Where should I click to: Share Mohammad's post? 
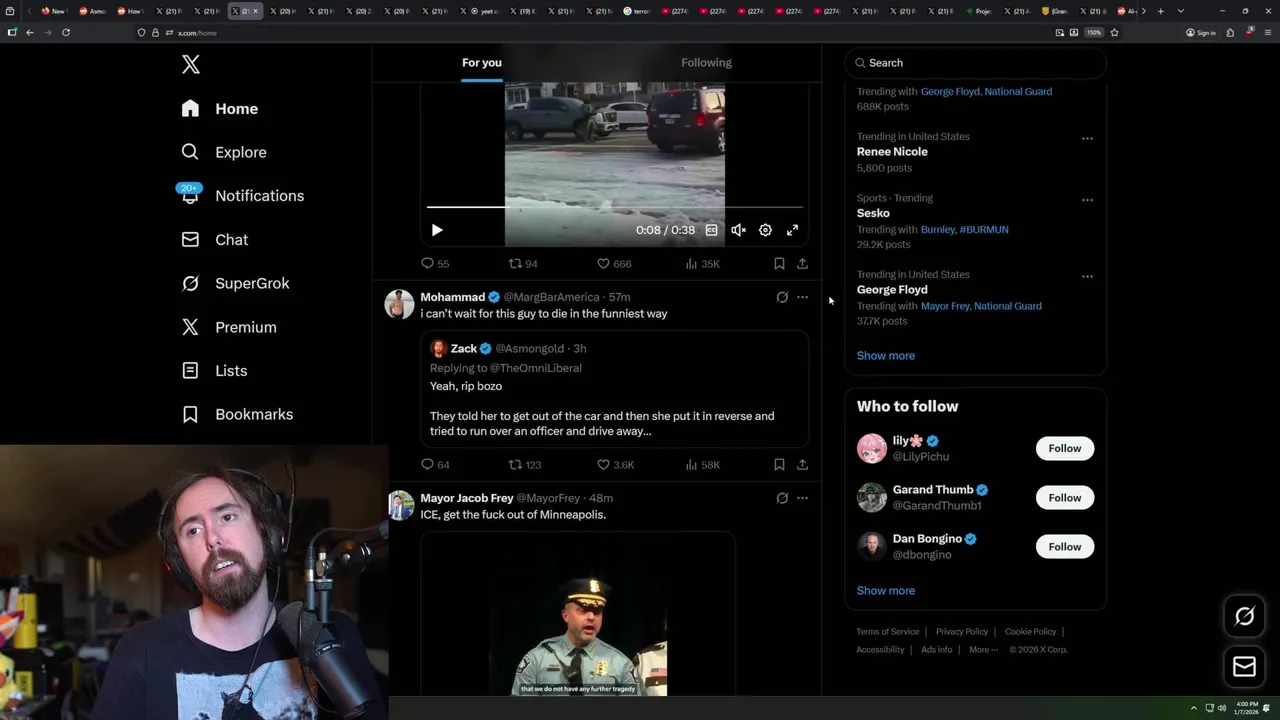click(802, 465)
